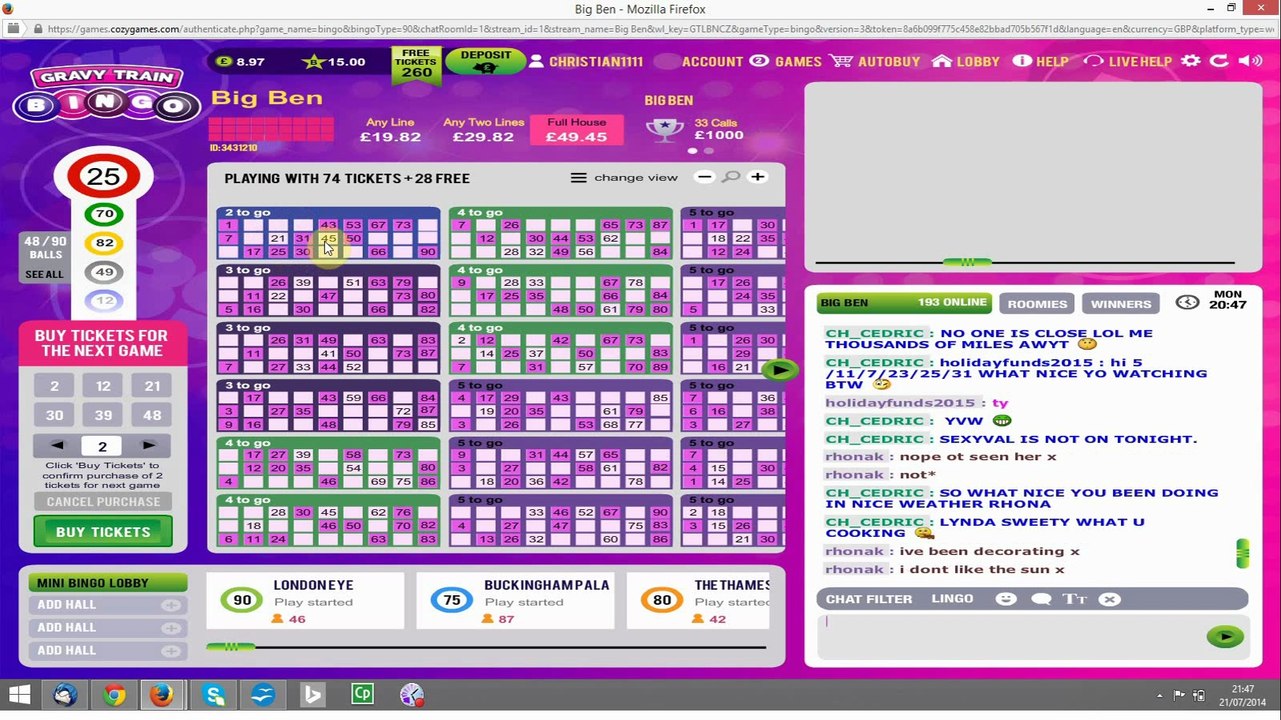
Task: Select 48 tickets quick-buy option
Action: coord(152,415)
